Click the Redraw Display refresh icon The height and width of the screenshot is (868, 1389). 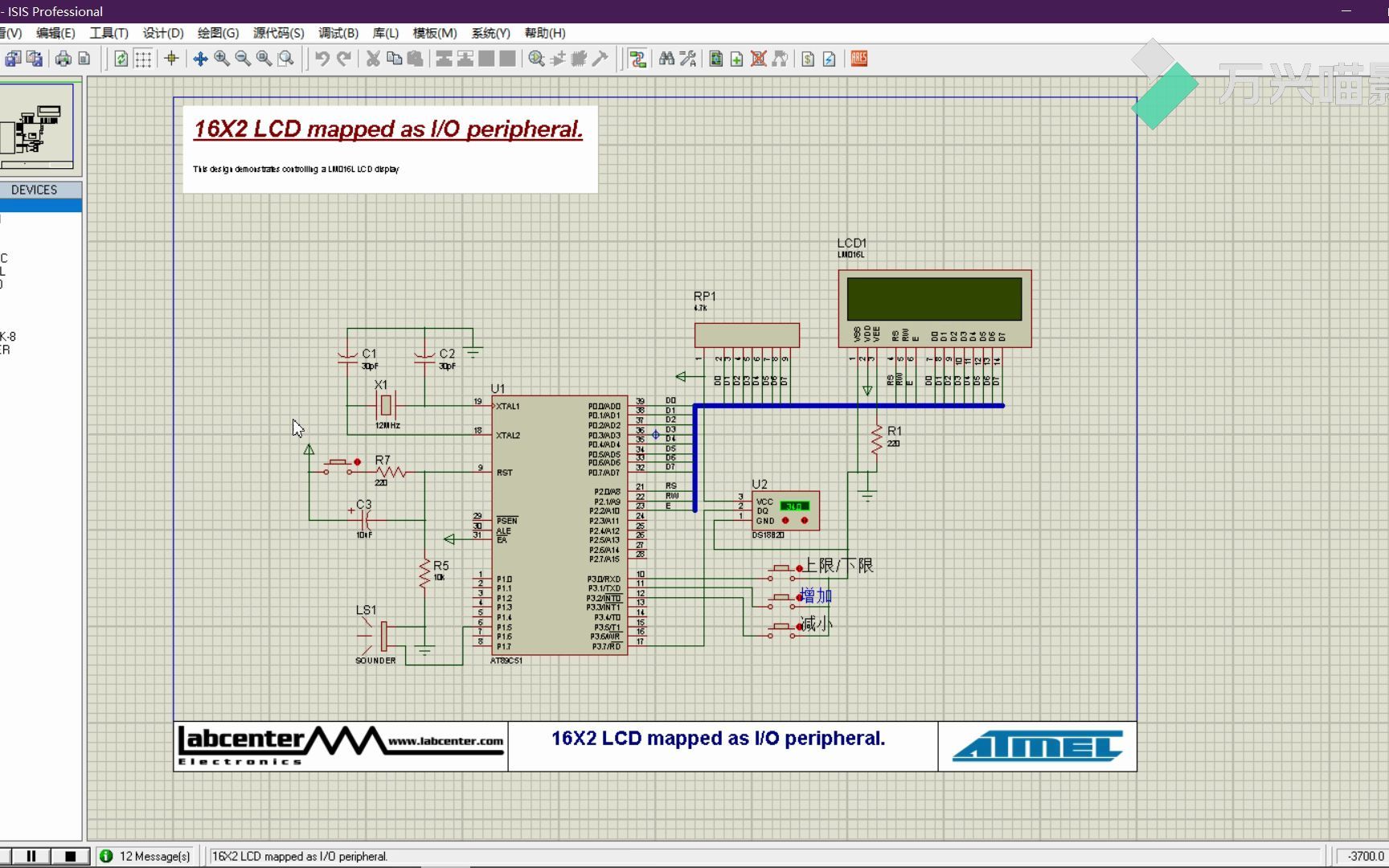click(x=121, y=59)
